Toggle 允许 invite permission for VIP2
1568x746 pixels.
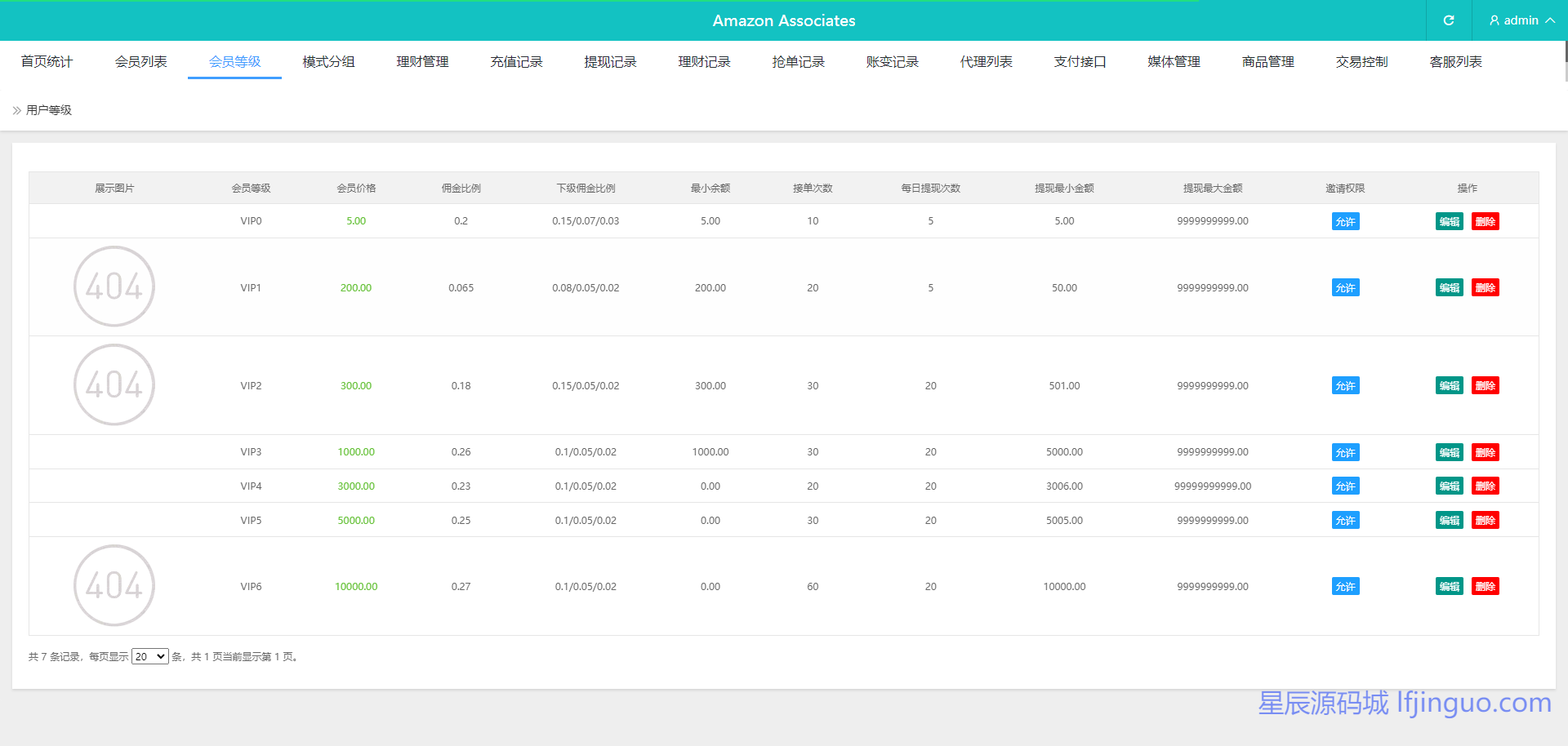tap(1345, 385)
